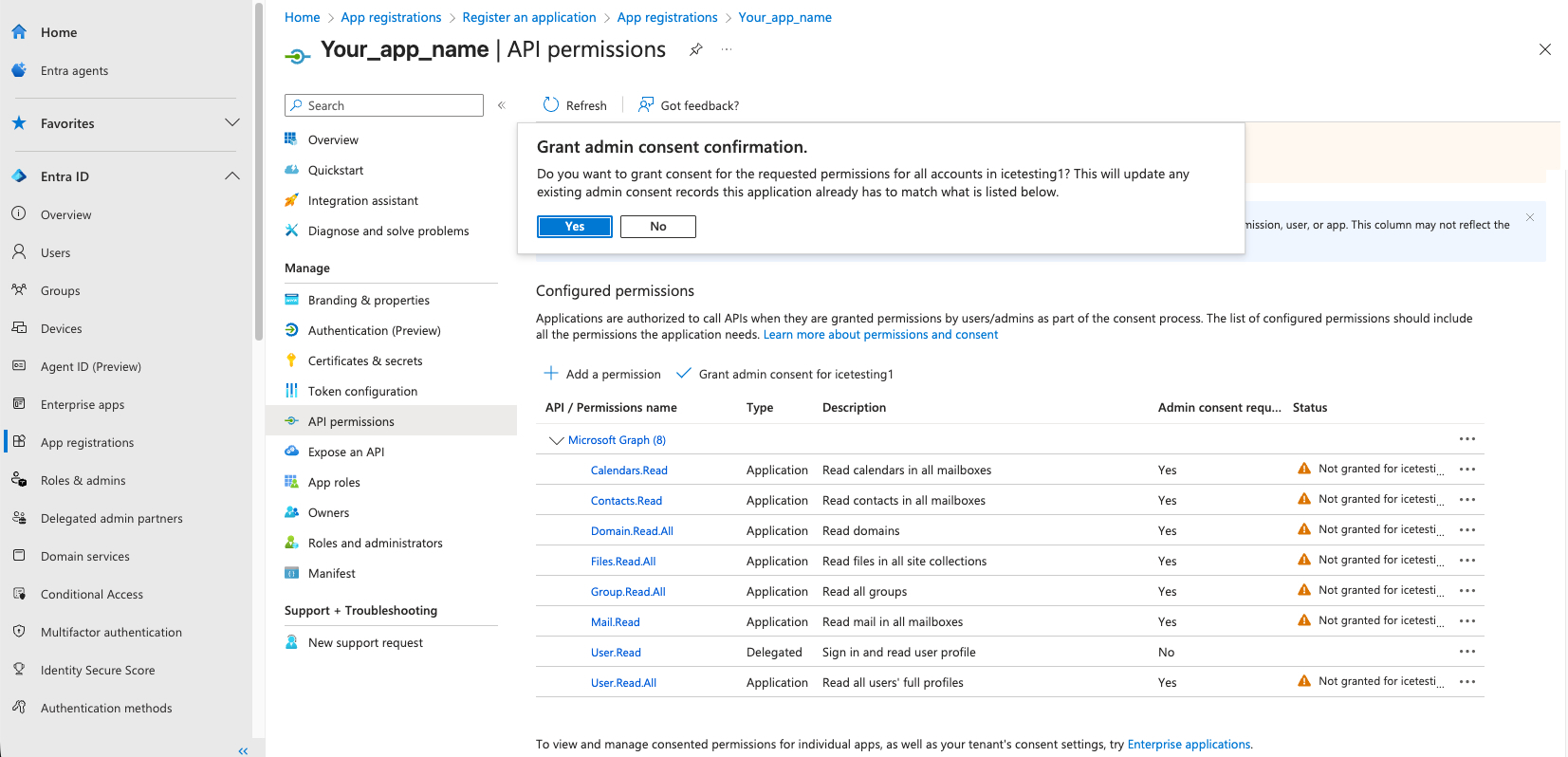
Task: Open more options for Calendars.Read row
Action: 1467,470
